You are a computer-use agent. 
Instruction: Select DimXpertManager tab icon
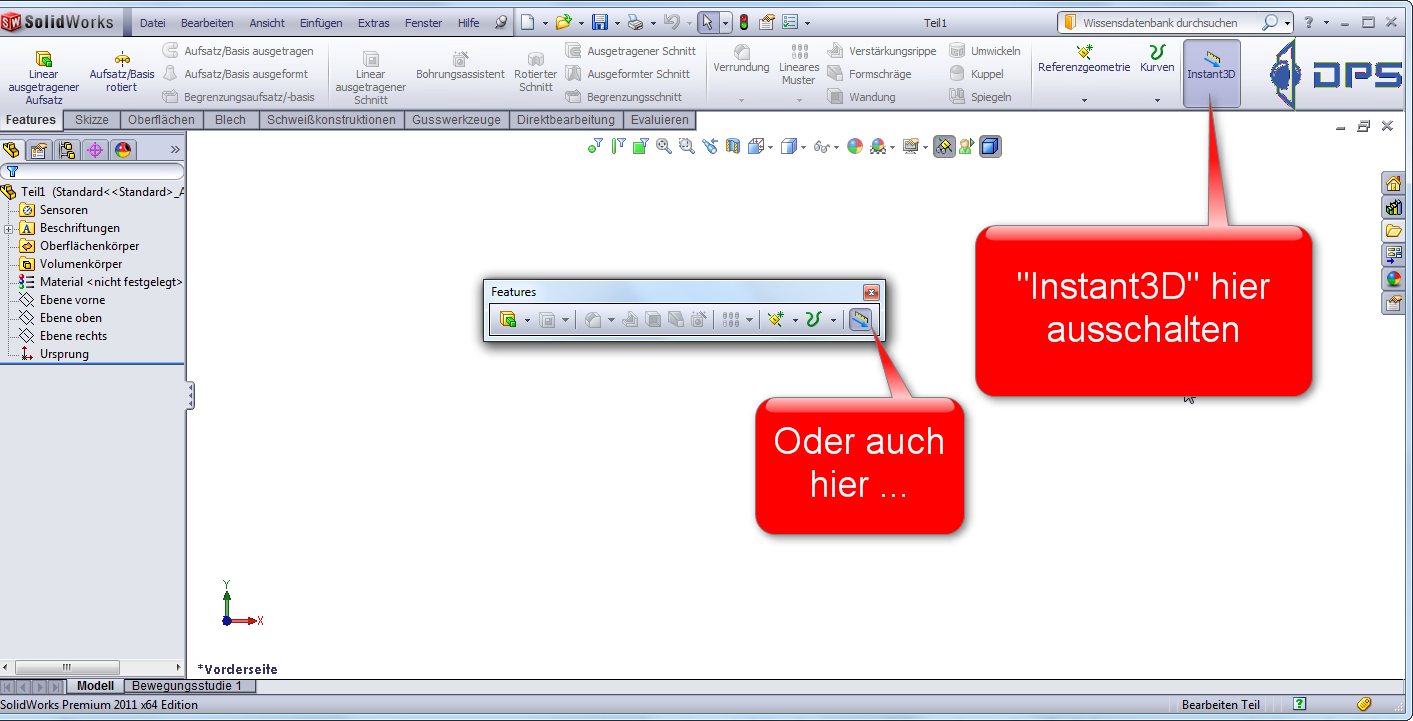click(x=95, y=150)
